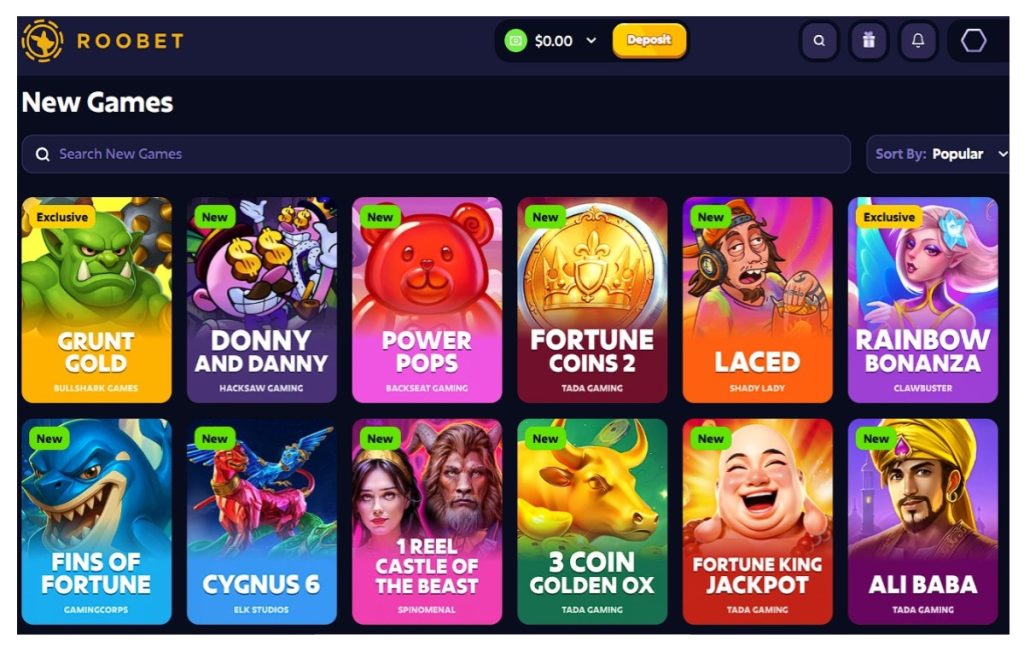
Task: Open notifications bell icon
Action: coord(918,41)
